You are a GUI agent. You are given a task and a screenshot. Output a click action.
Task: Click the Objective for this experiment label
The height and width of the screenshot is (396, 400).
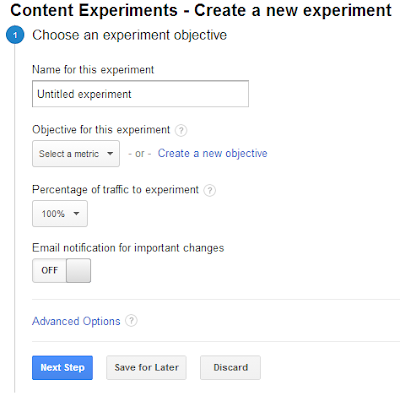[101, 130]
